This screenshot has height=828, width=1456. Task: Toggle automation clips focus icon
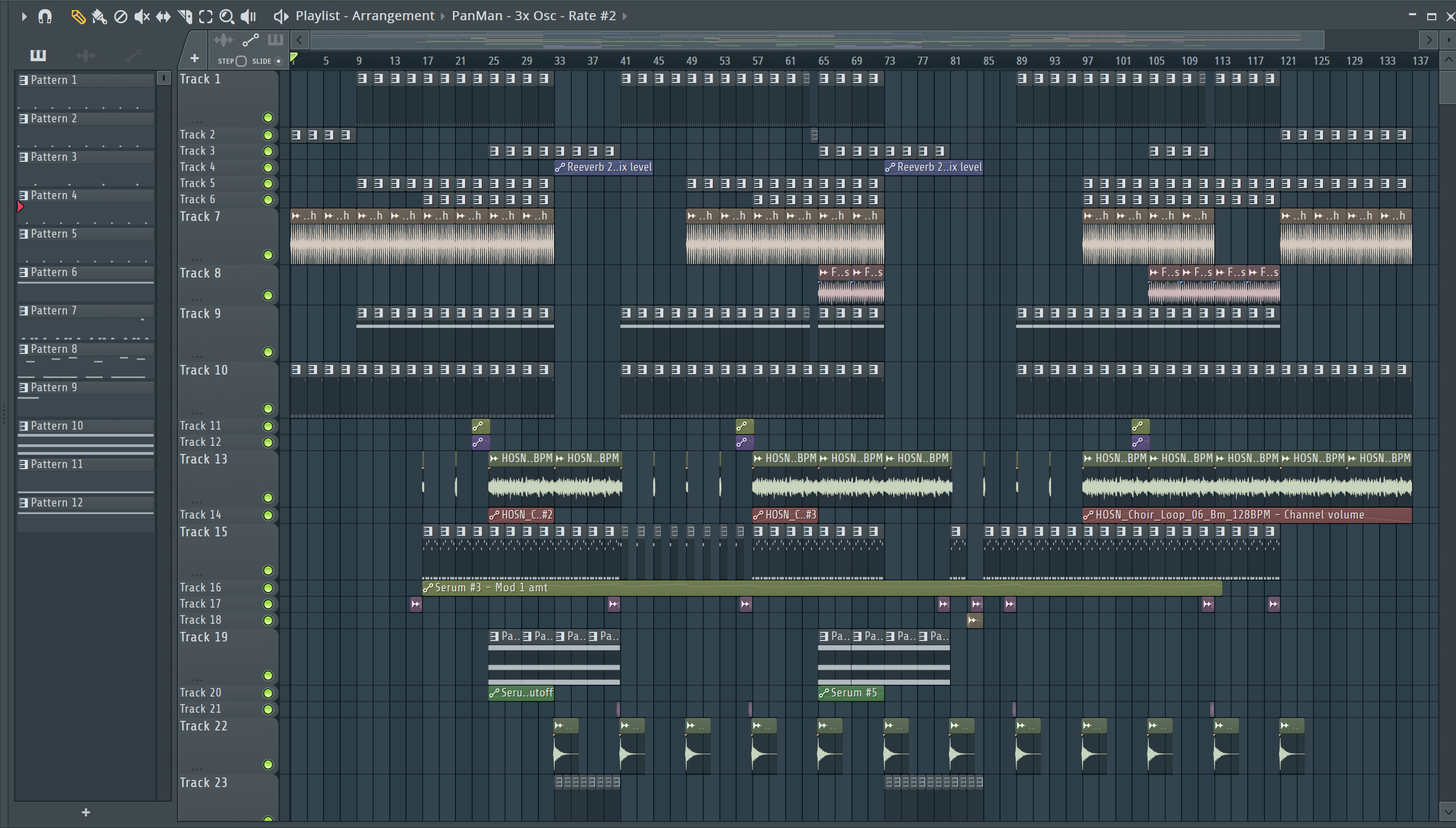click(250, 40)
